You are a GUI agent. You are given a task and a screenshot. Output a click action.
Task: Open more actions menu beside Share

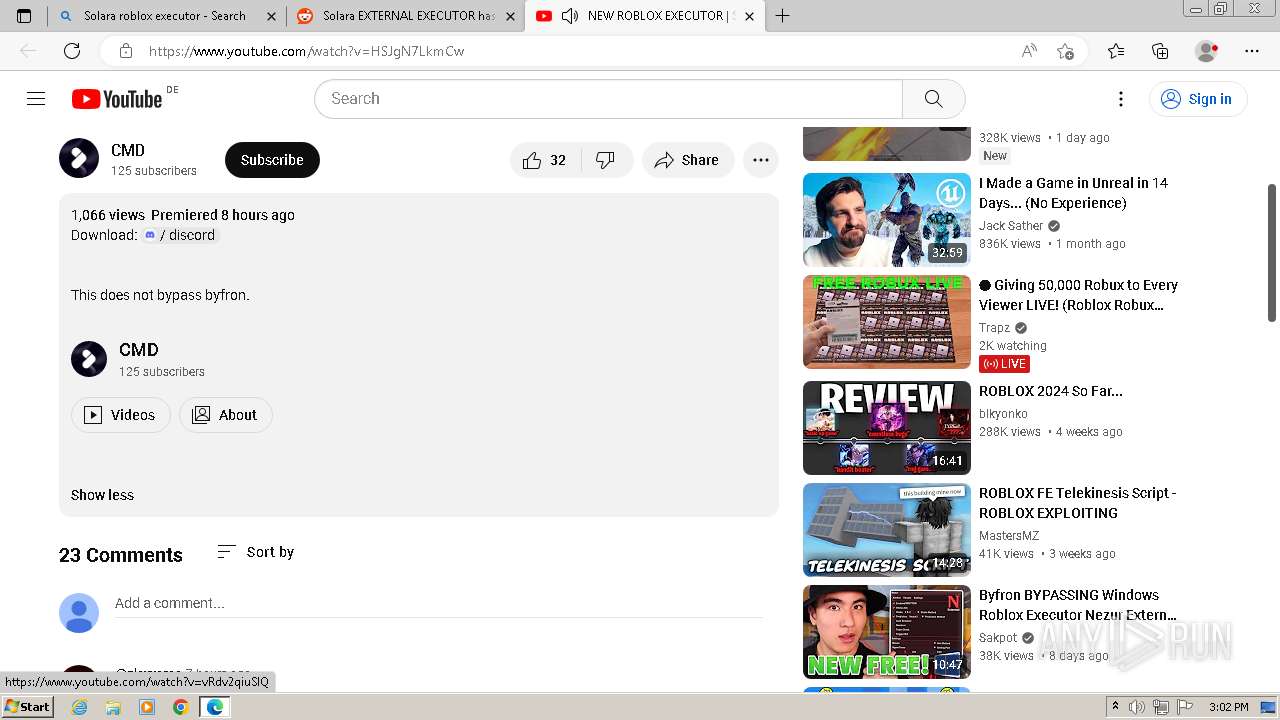click(761, 160)
